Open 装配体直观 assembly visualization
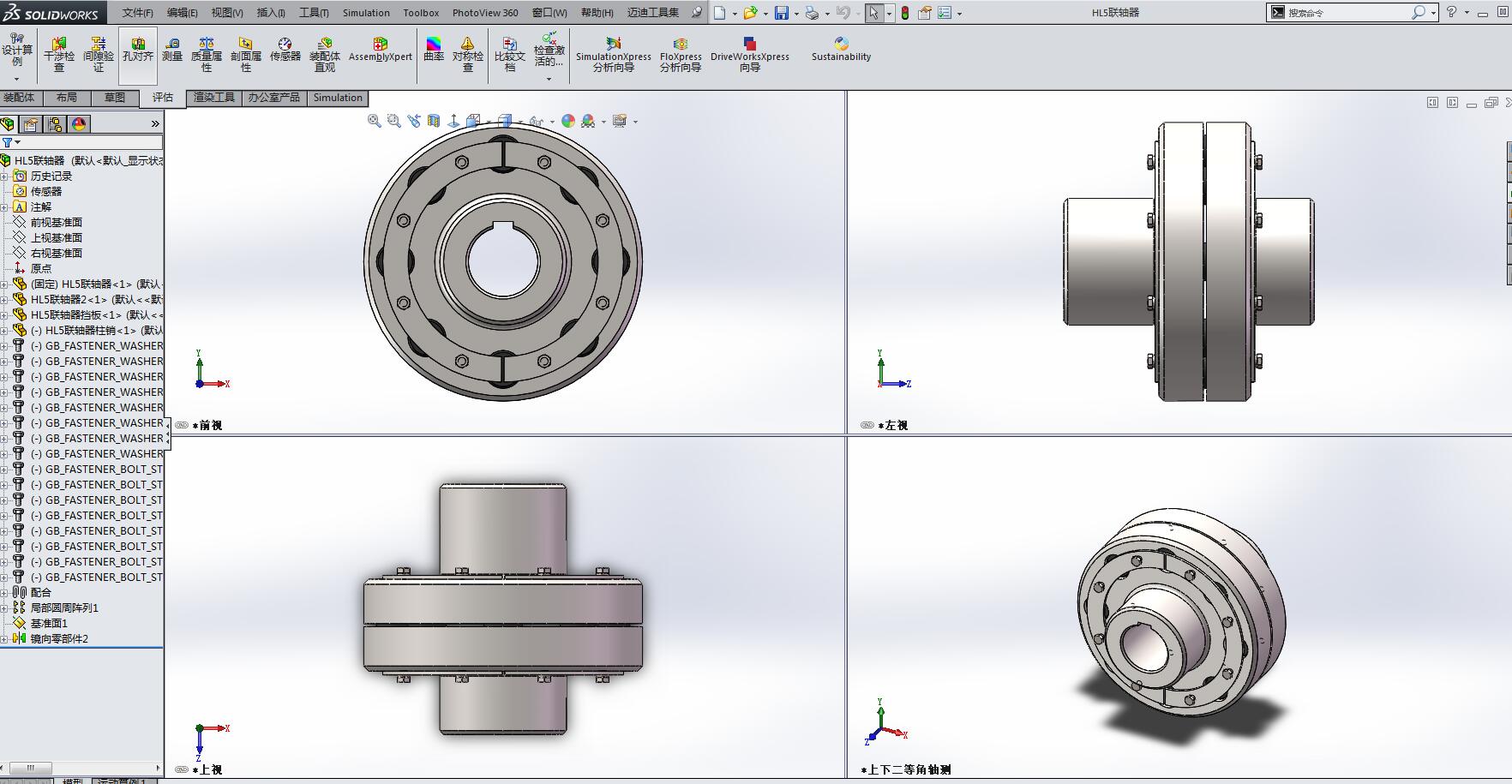Viewport: 1512px width, 784px height. click(325, 55)
